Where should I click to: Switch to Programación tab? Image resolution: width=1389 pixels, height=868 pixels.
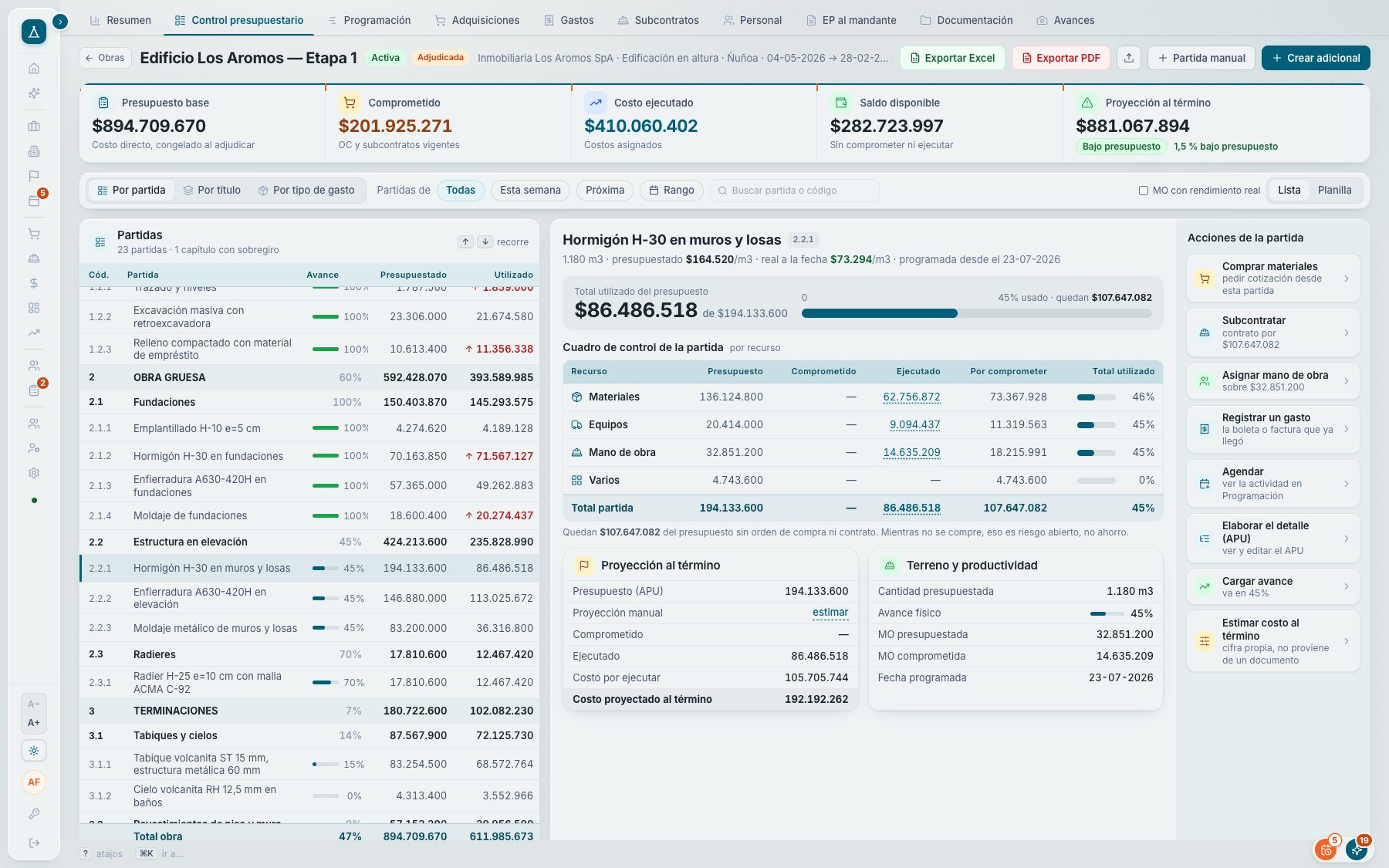(x=369, y=21)
